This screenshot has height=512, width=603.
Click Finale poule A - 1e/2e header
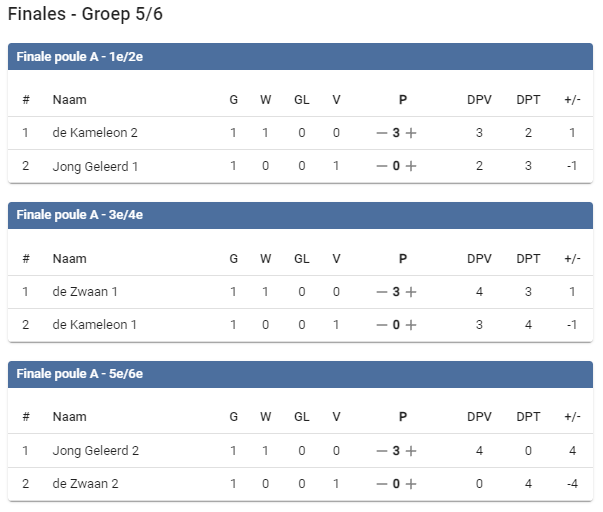300,56
